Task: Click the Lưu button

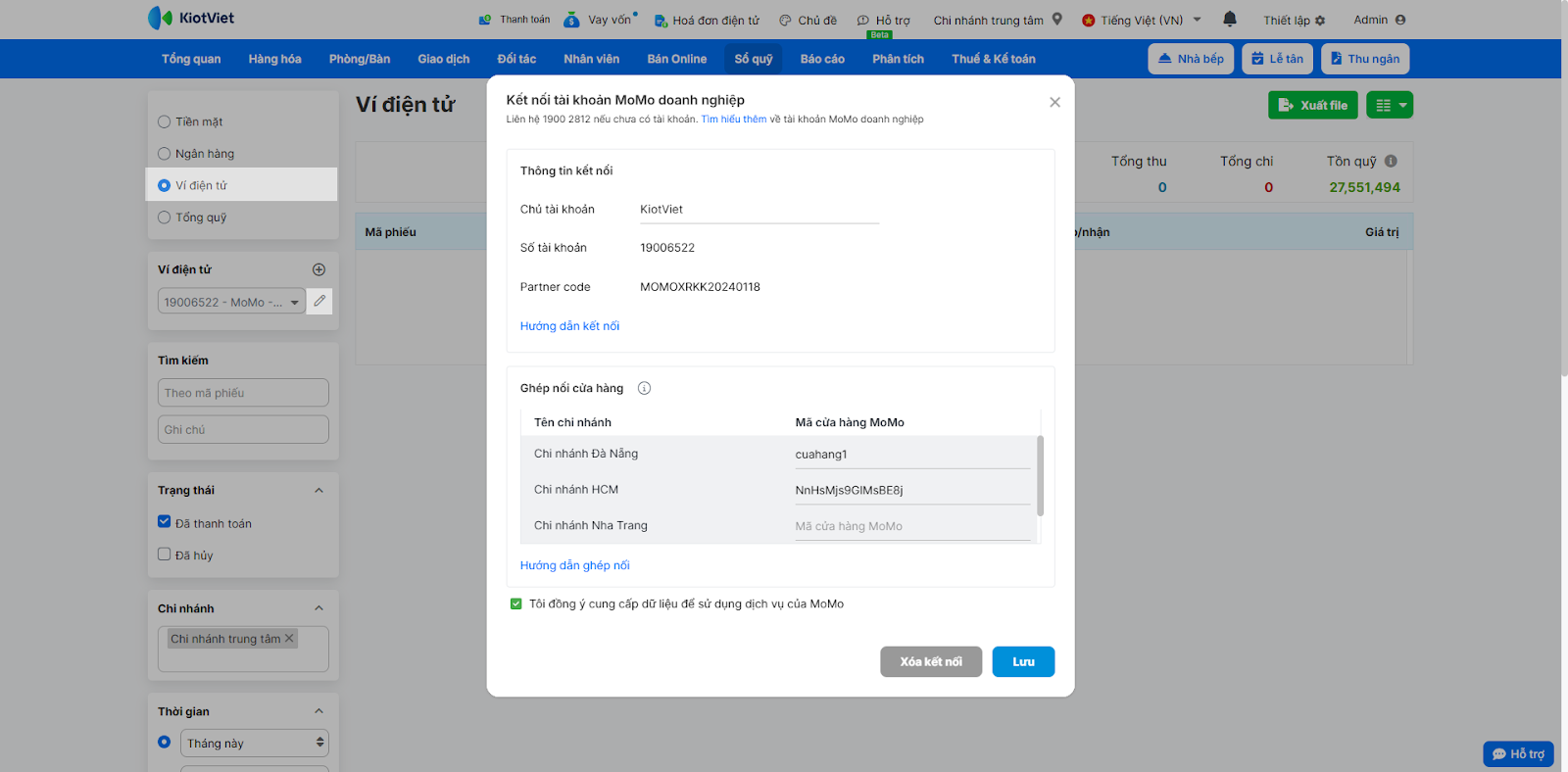Action: pos(1023,661)
